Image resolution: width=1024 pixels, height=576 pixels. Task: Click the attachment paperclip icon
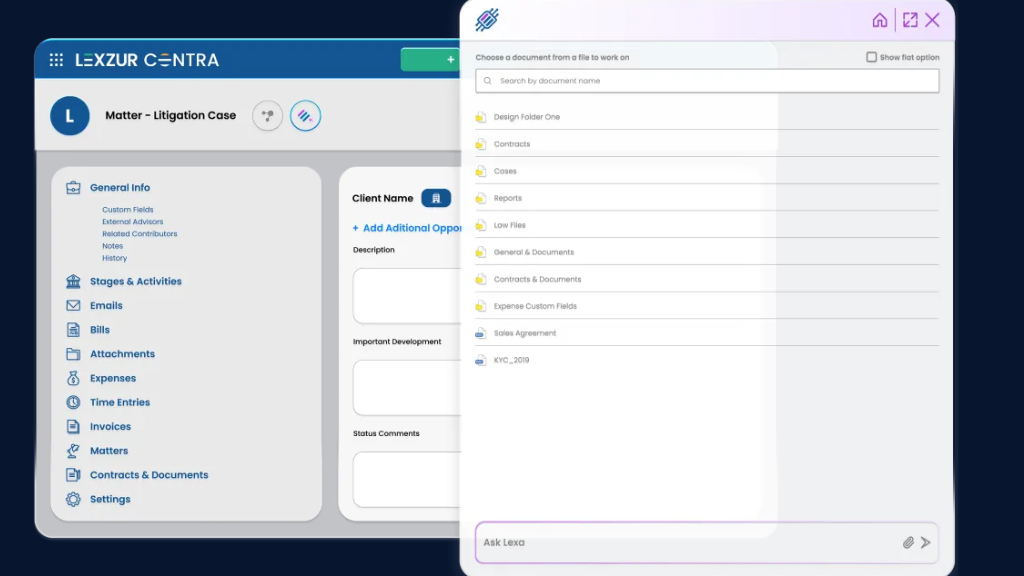click(908, 543)
